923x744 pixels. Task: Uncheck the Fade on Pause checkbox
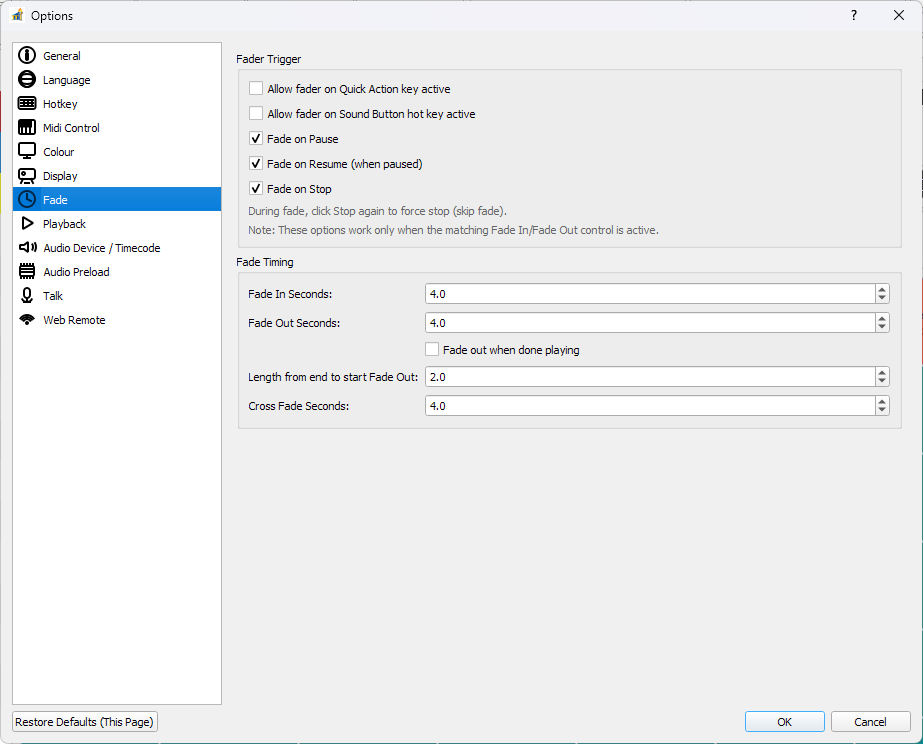click(x=256, y=139)
